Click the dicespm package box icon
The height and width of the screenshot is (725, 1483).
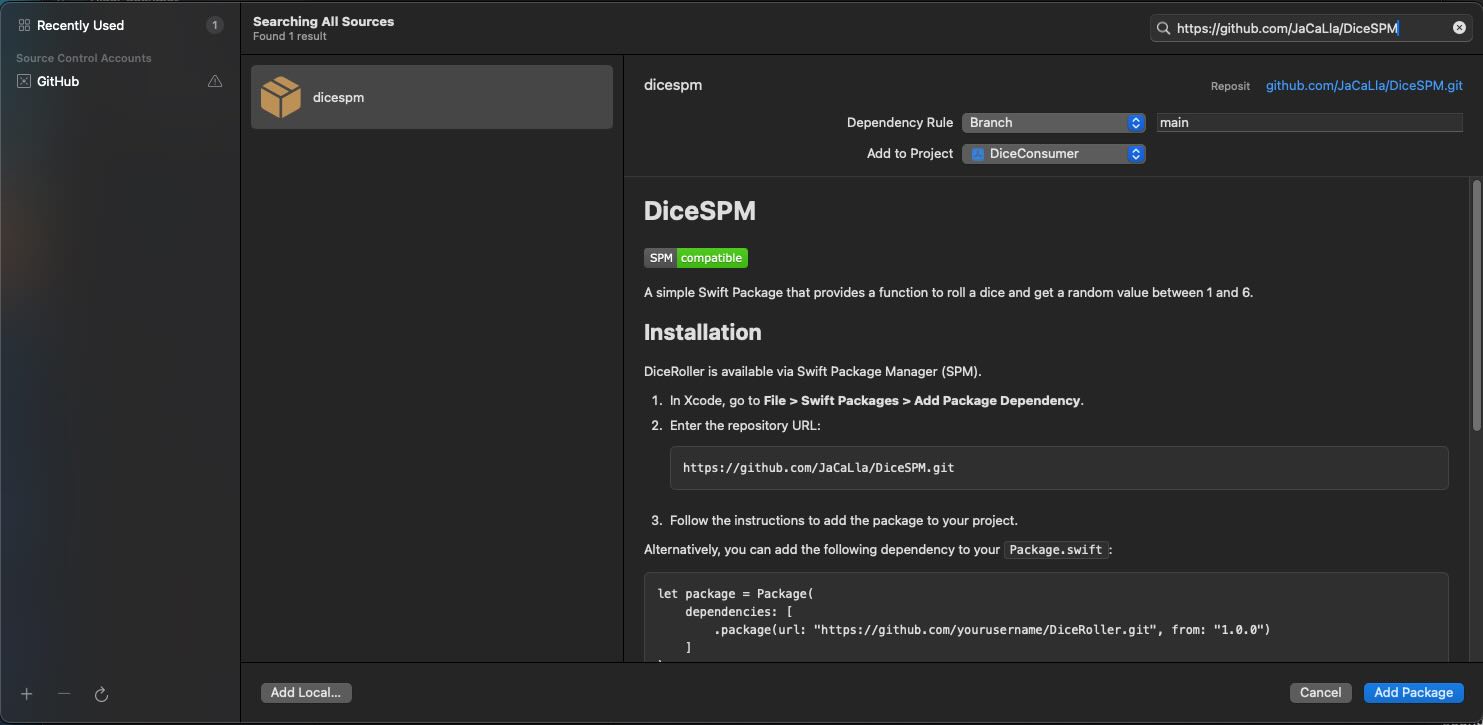[280, 97]
